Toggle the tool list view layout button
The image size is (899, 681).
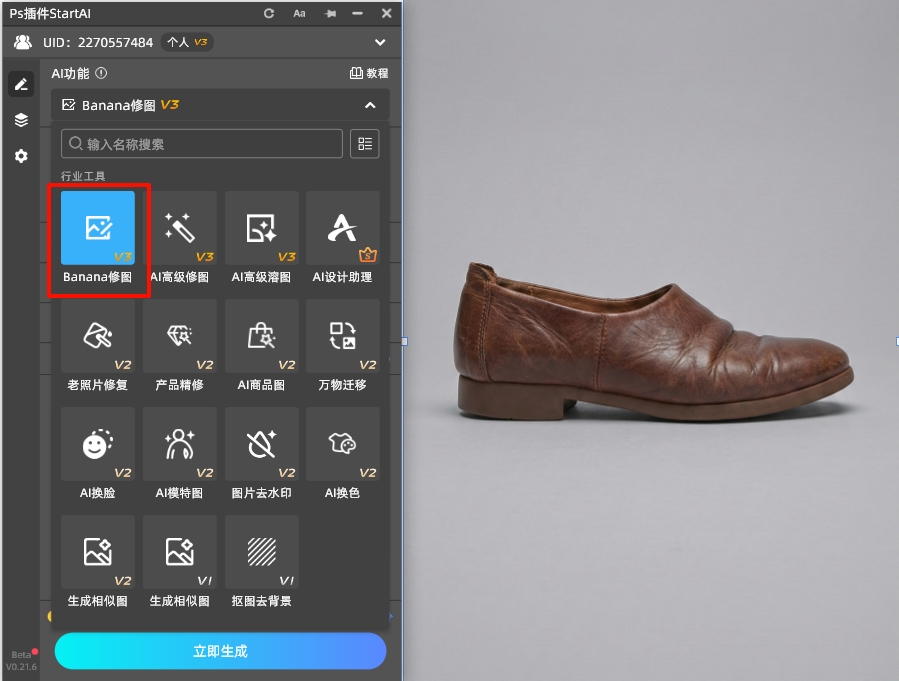[365, 144]
